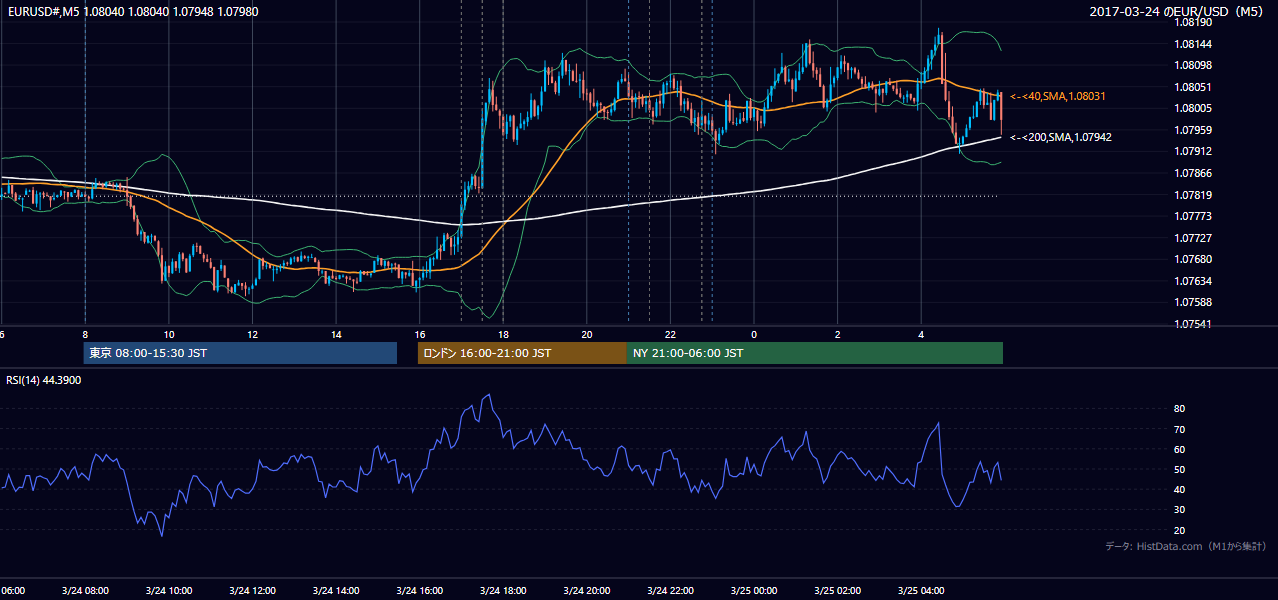Click RSI scale value 70
This screenshot has width=1278, height=600.
(1180, 429)
